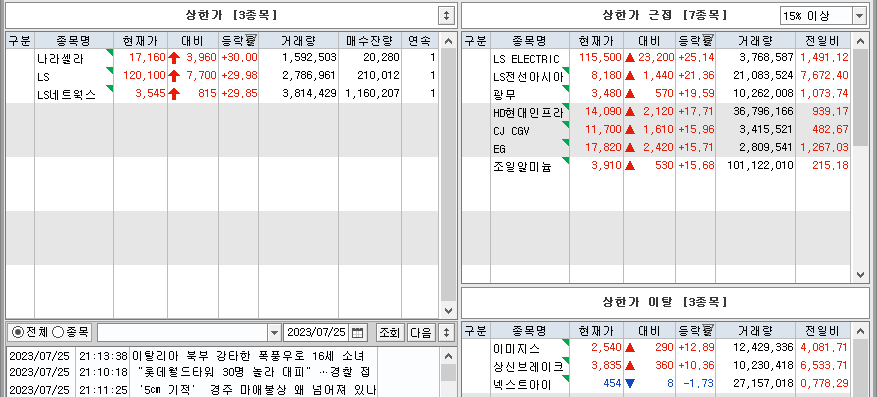Select the 조일알미늄 row
This screenshot has width=877, height=397.
(656, 166)
